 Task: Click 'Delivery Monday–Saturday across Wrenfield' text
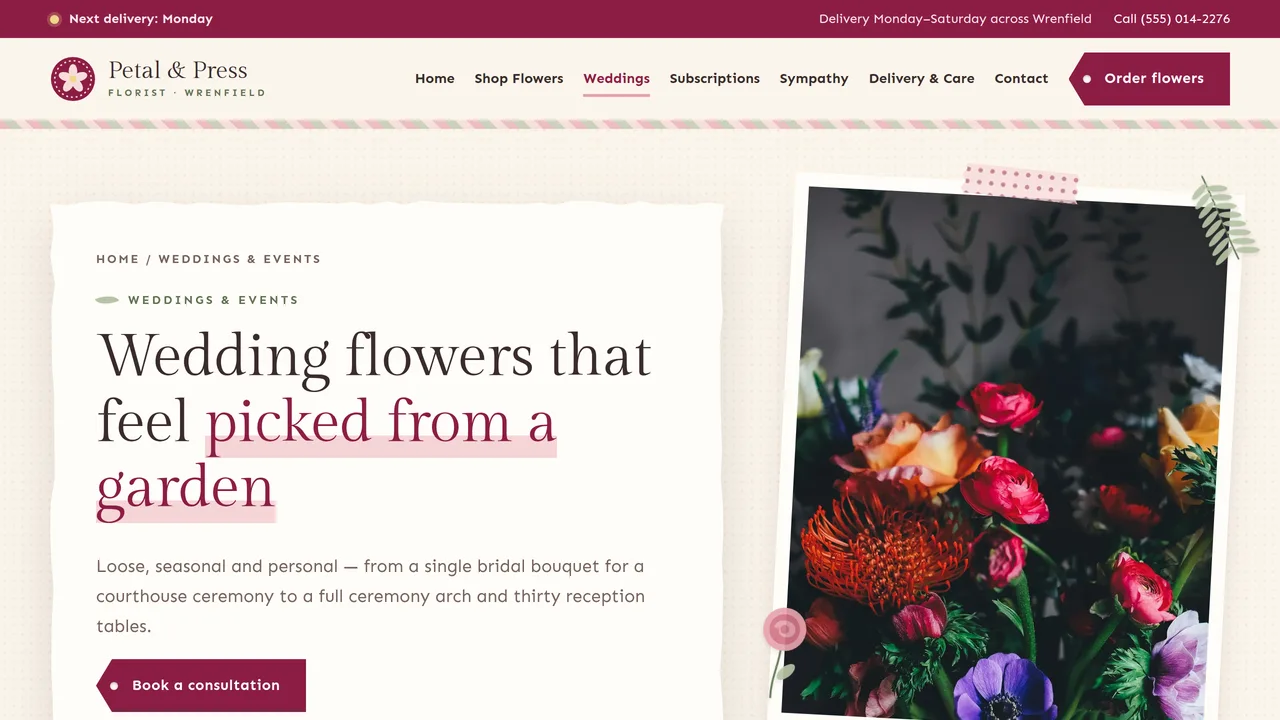(955, 19)
